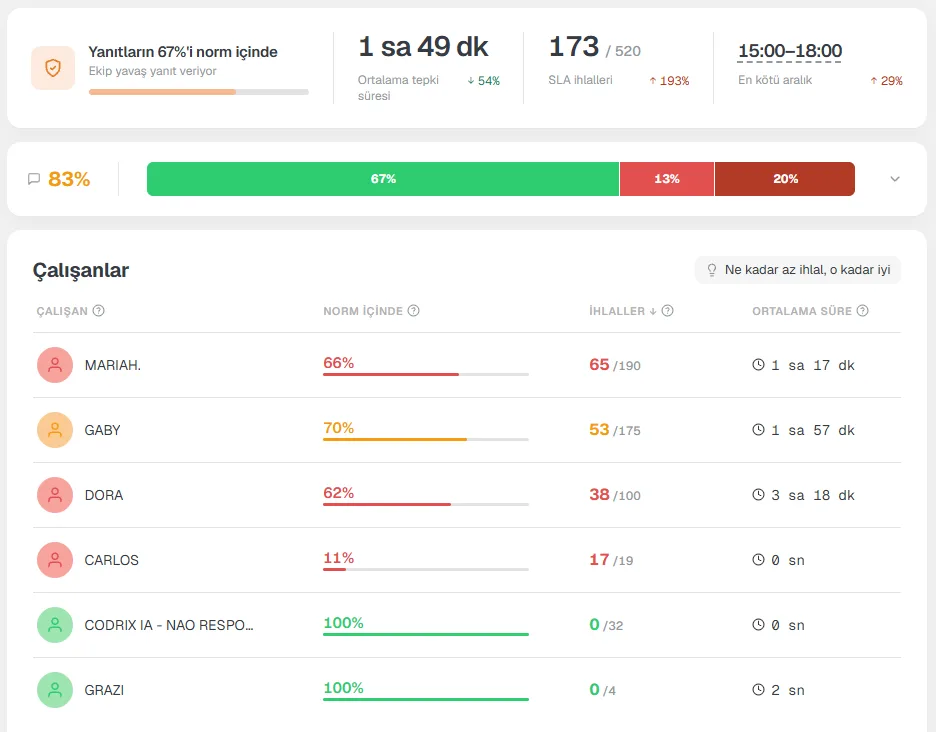Click the clock icon in CODRIX IA's row
The height and width of the screenshot is (732, 936).
pyautogui.click(x=758, y=625)
